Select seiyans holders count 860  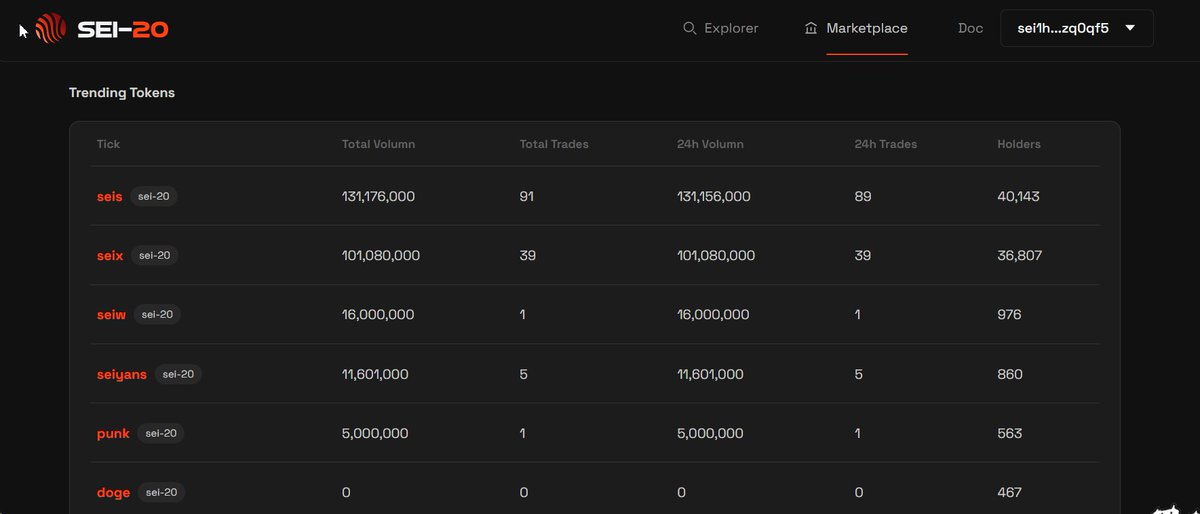point(1010,374)
